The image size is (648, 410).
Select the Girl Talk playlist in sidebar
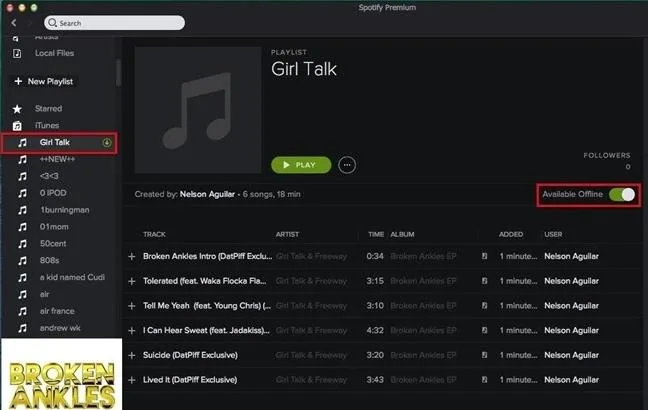[x=59, y=143]
